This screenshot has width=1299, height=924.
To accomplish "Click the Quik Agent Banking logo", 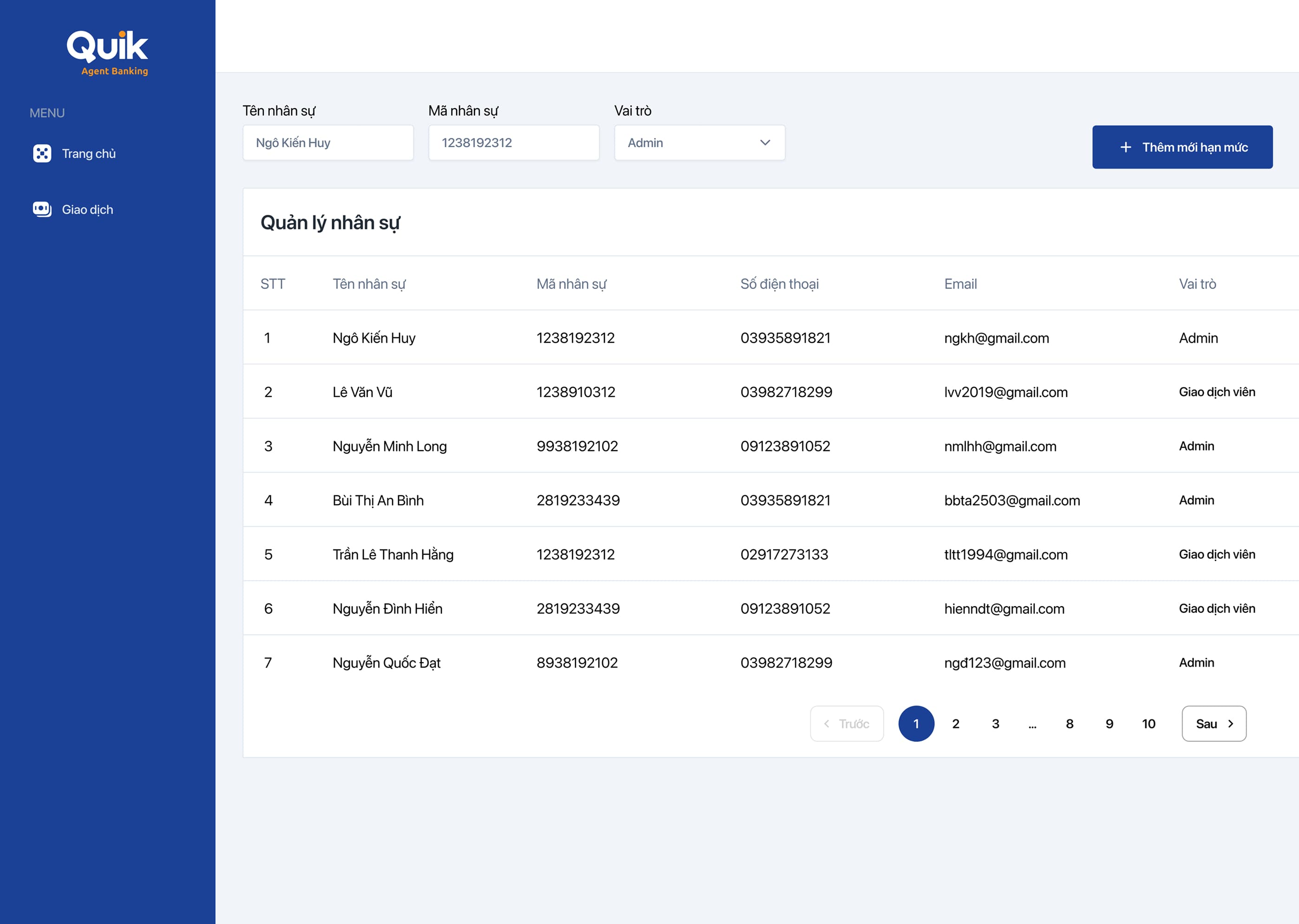I will (x=107, y=52).
